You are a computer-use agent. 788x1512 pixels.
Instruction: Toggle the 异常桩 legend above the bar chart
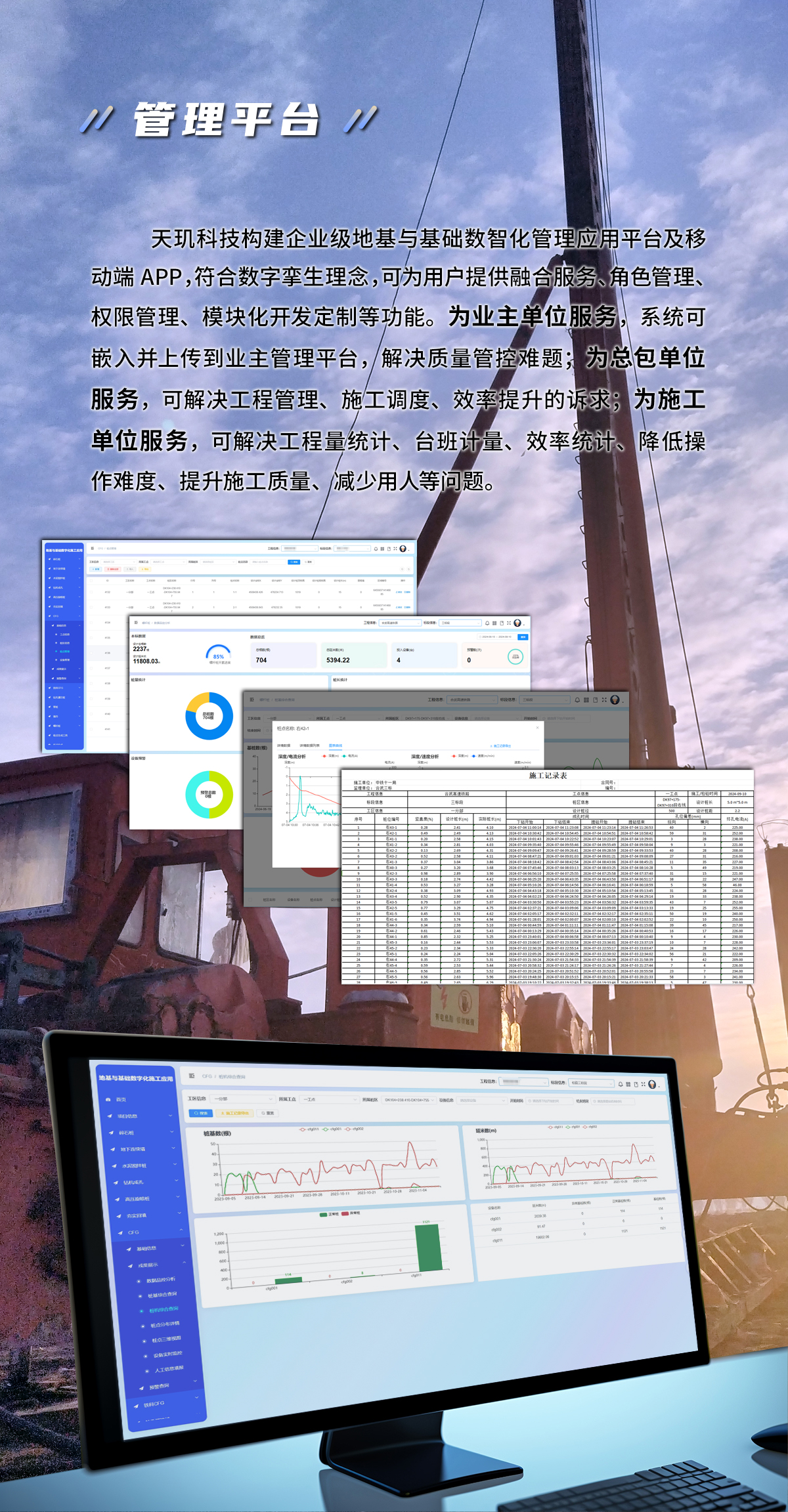click(x=351, y=1213)
